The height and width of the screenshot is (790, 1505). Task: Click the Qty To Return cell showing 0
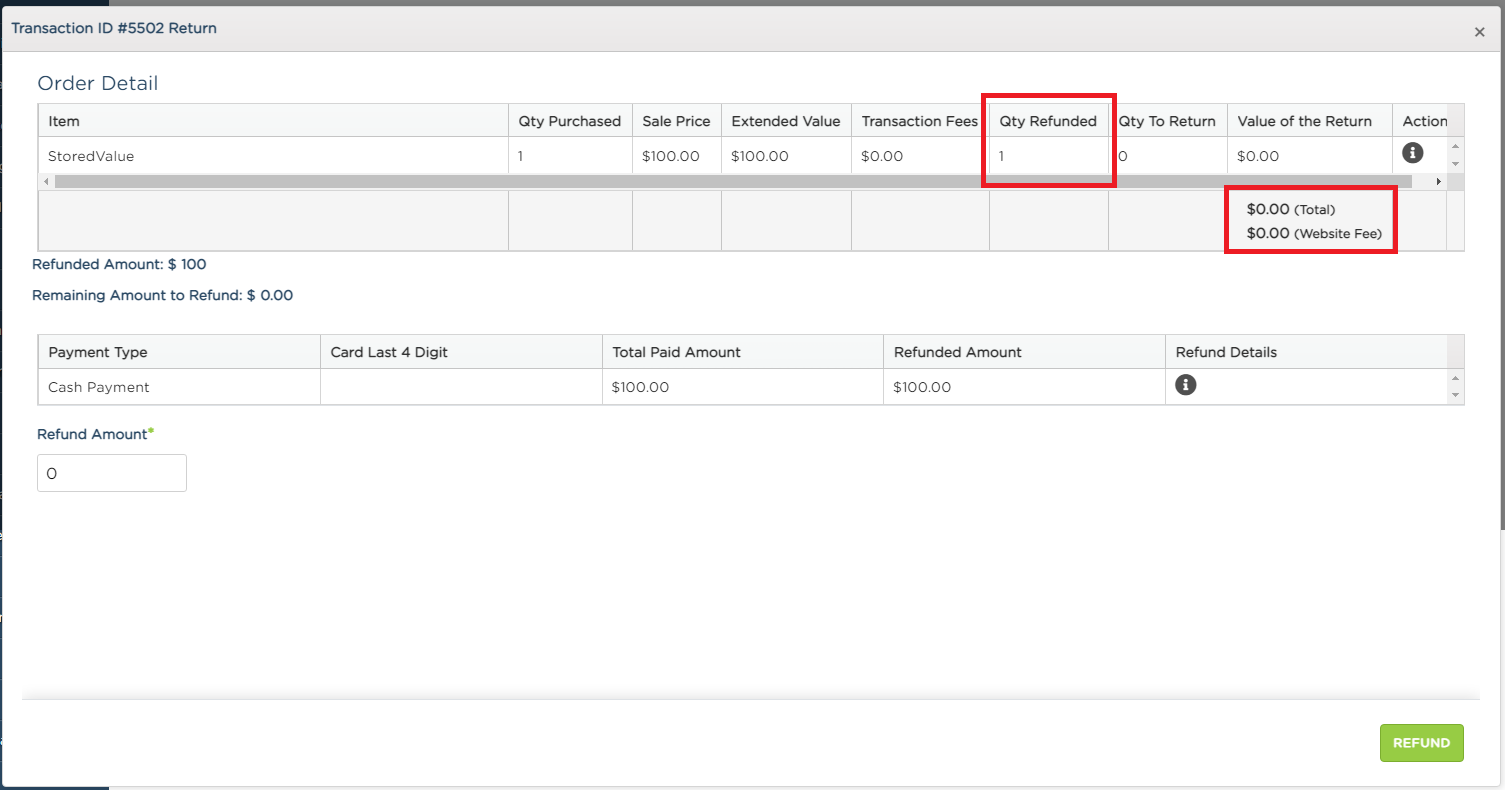point(1168,156)
